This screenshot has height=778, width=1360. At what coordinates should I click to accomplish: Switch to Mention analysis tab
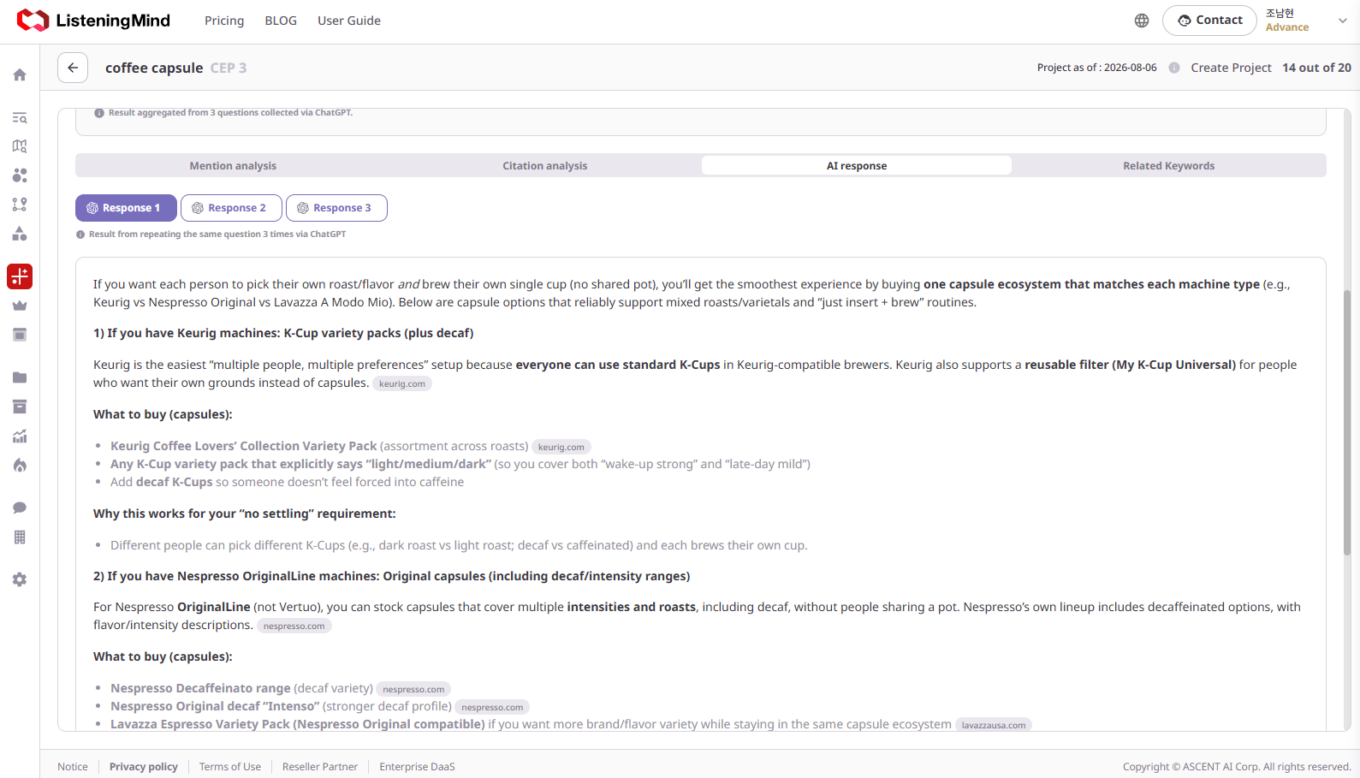233,165
